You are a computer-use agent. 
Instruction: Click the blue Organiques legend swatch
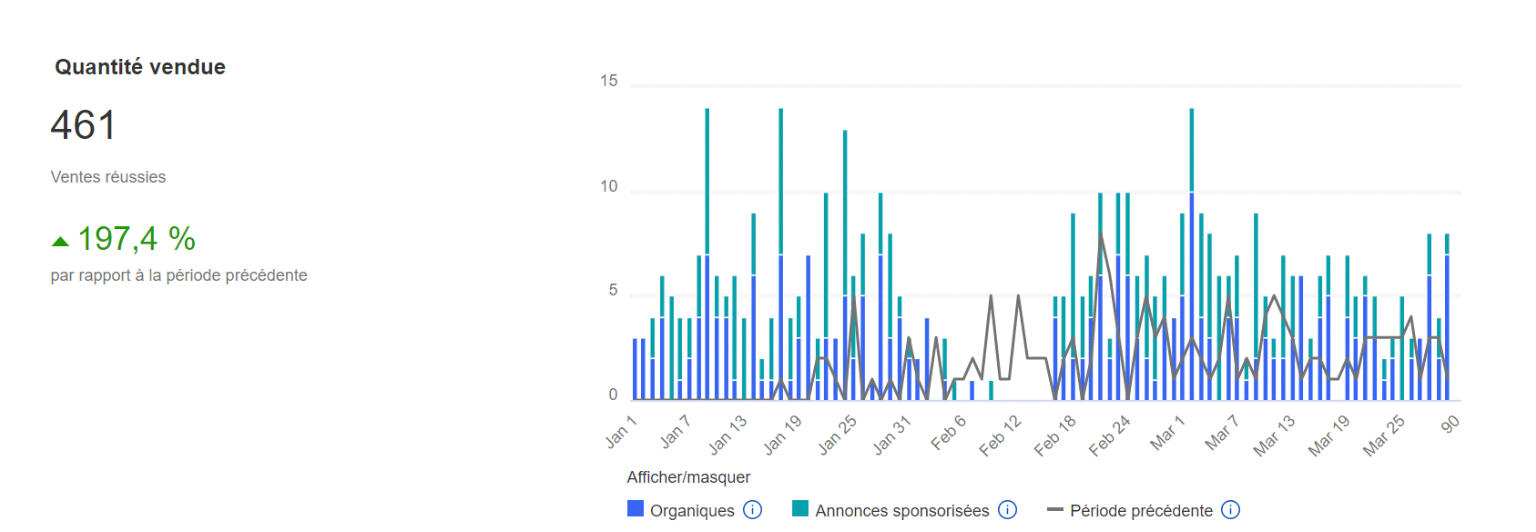tap(635, 510)
